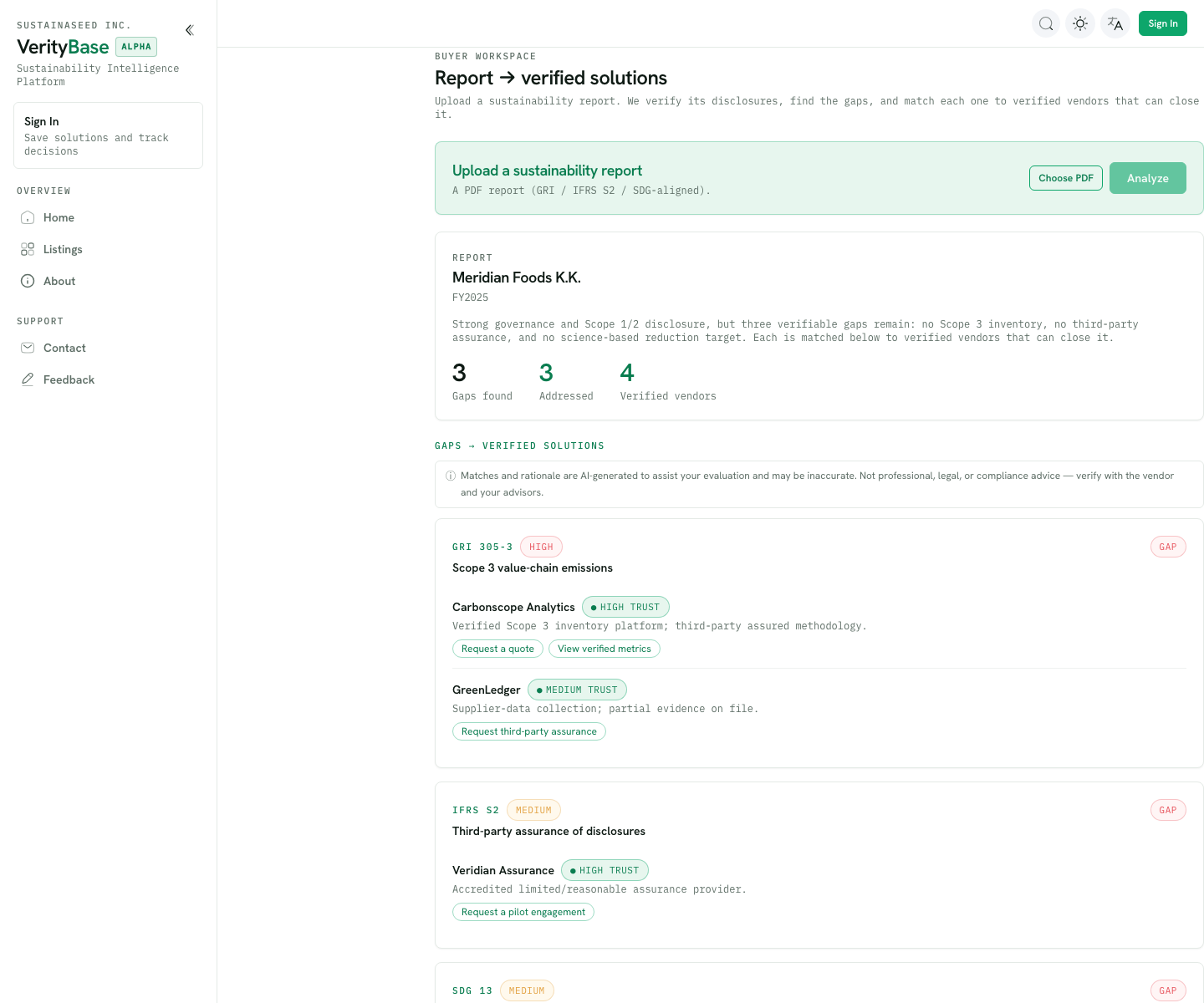Image resolution: width=1204 pixels, height=1003 pixels.
Task: Open the Listings menu item
Action: [x=108, y=249]
